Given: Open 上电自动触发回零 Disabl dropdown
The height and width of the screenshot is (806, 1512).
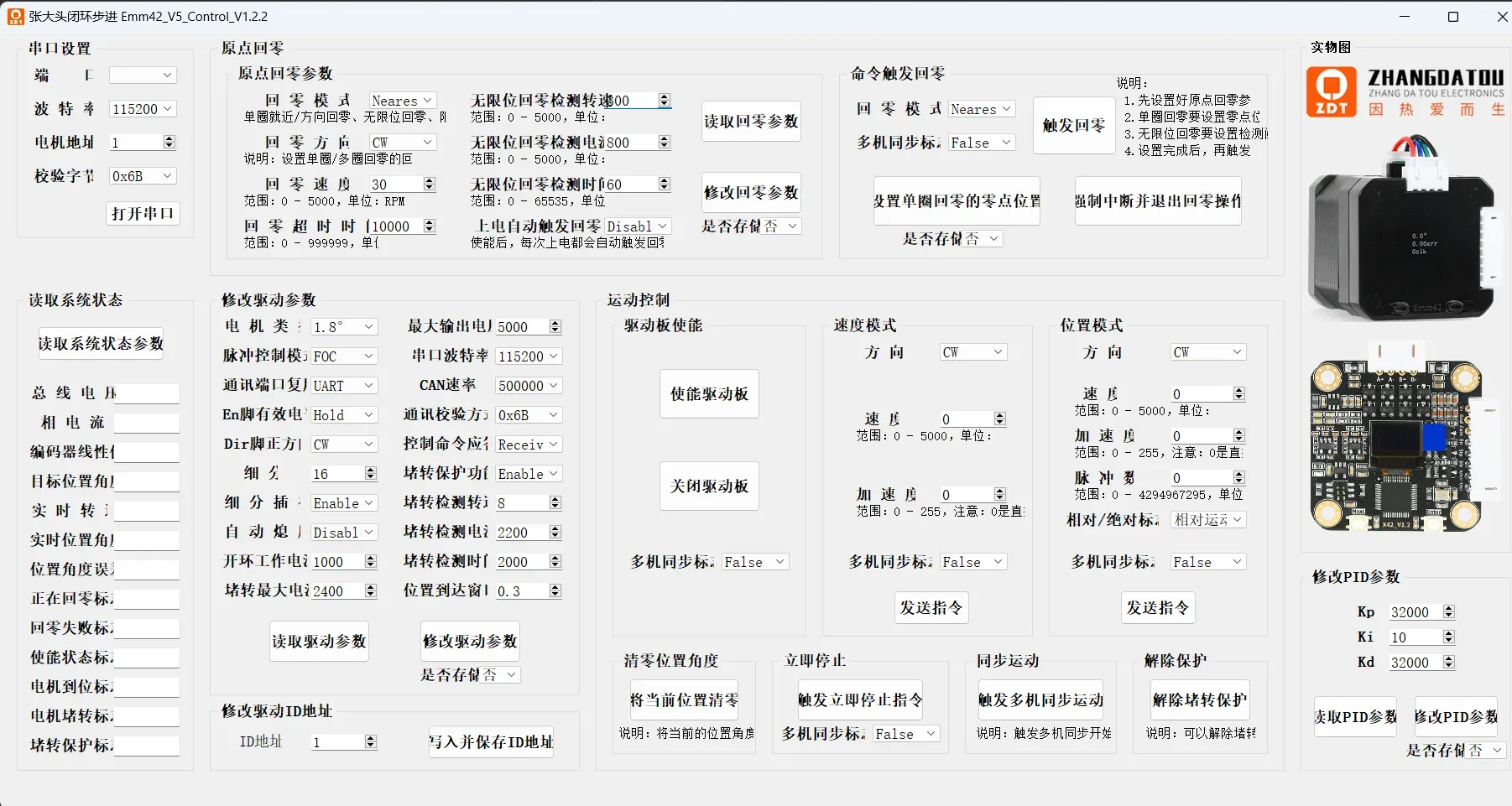Looking at the screenshot, I should [639, 226].
